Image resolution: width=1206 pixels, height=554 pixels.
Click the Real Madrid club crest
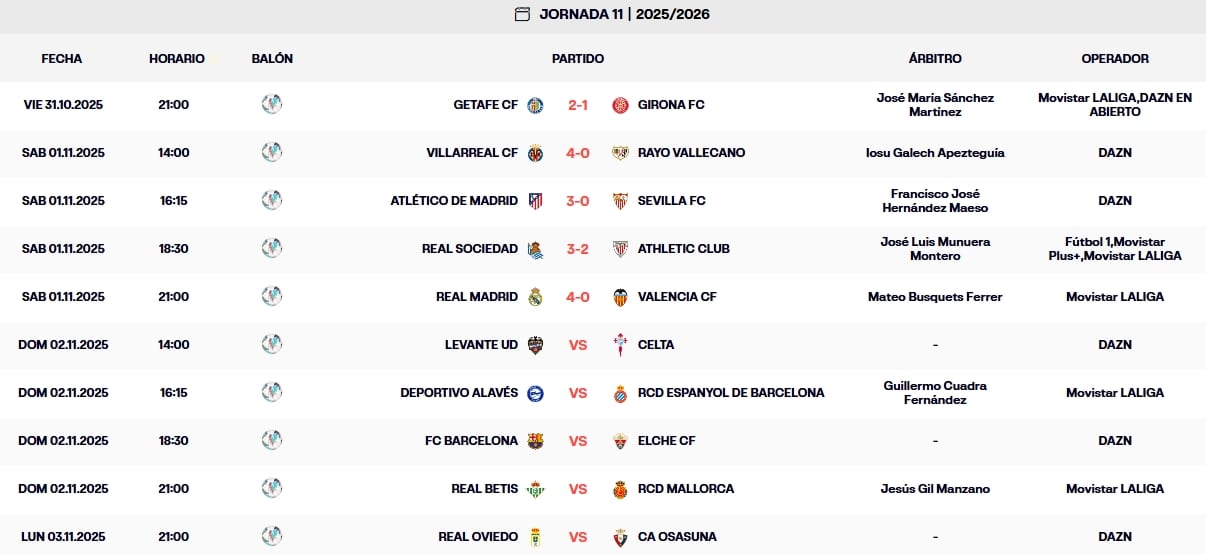[536, 297]
